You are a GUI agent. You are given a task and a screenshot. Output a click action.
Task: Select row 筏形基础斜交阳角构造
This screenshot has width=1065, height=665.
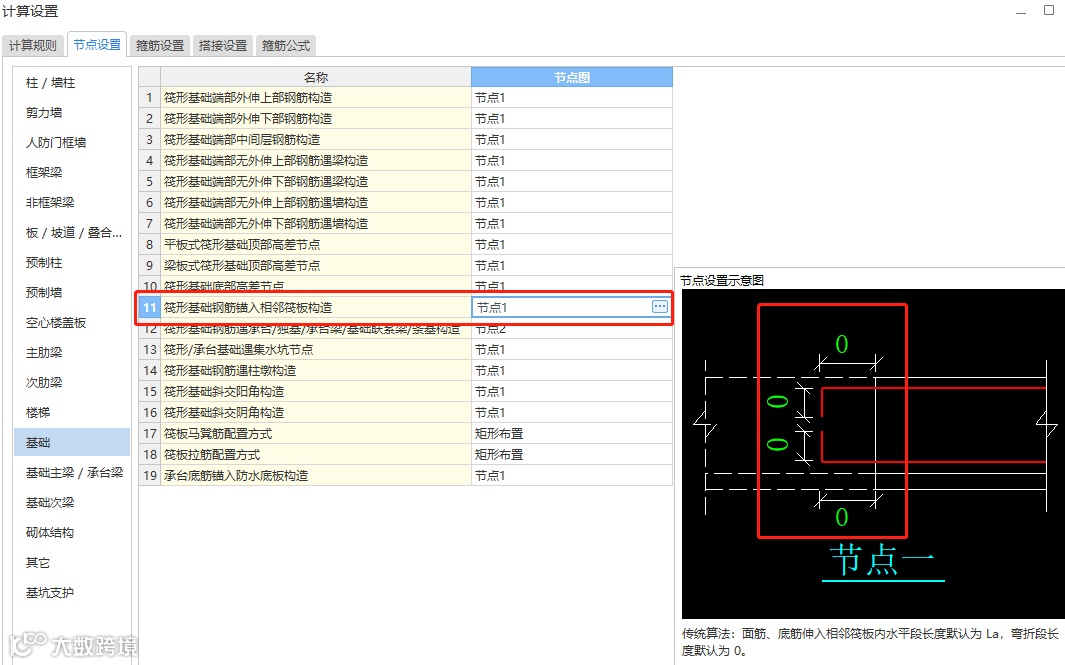pyautogui.click(x=315, y=392)
